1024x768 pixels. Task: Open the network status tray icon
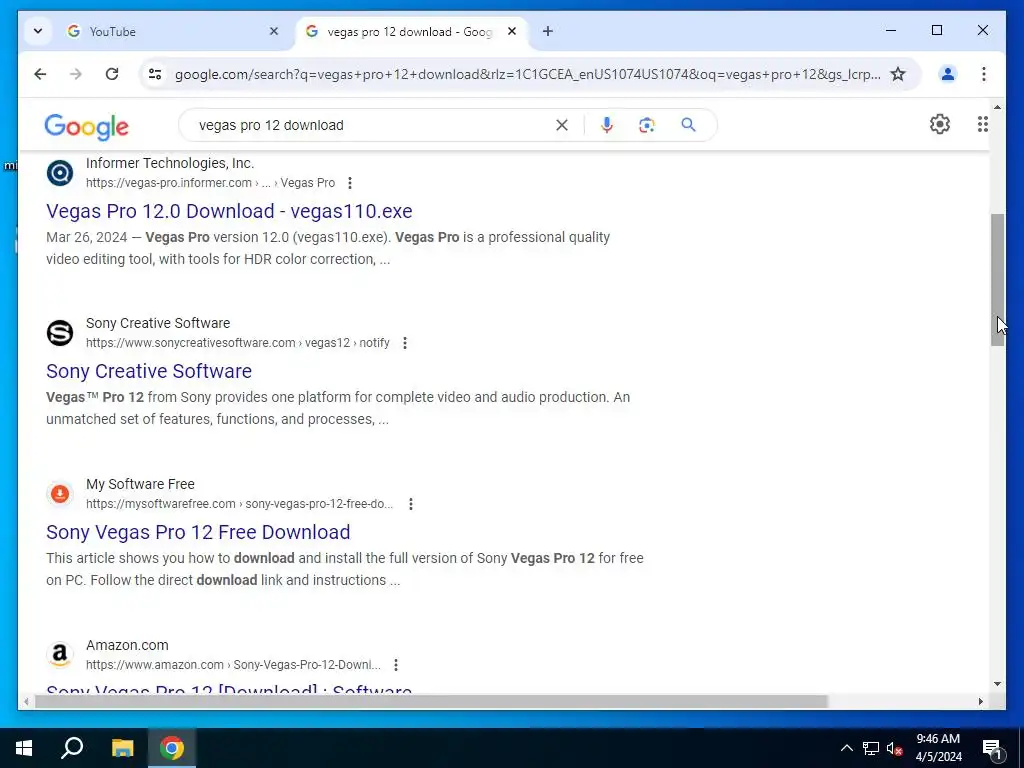pos(871,748)
